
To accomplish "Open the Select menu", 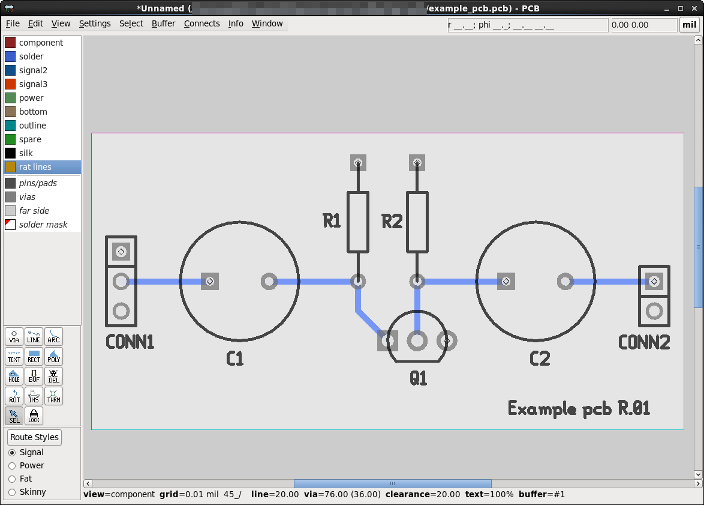I will pyautogui.click(x=131, y=23).
